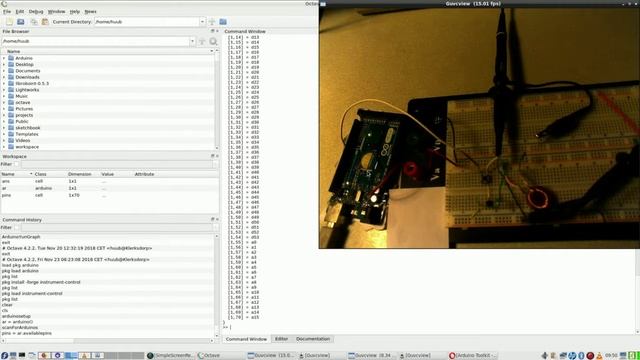Expand the octave folder

4,102
